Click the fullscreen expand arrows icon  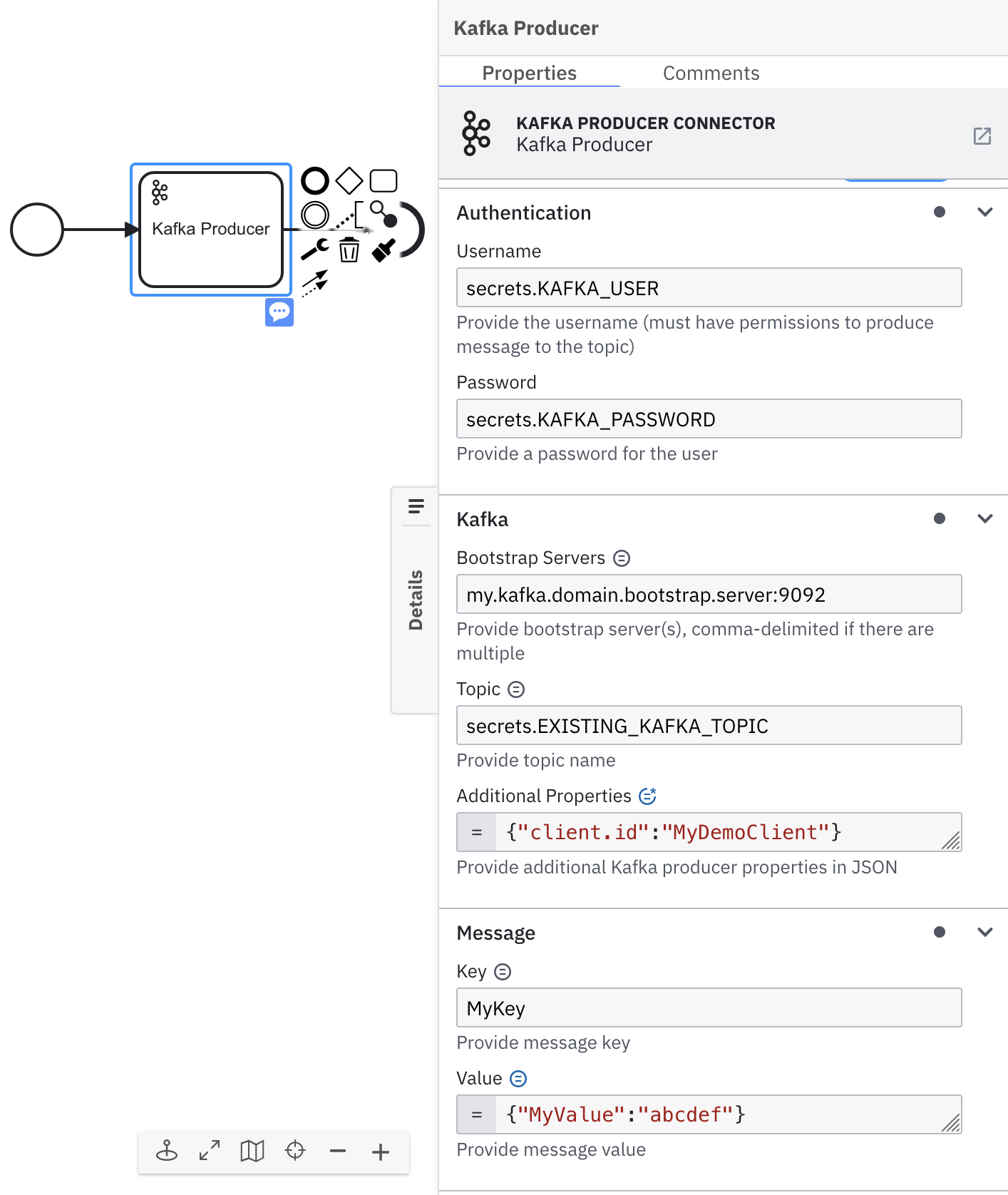(210, 1151)
